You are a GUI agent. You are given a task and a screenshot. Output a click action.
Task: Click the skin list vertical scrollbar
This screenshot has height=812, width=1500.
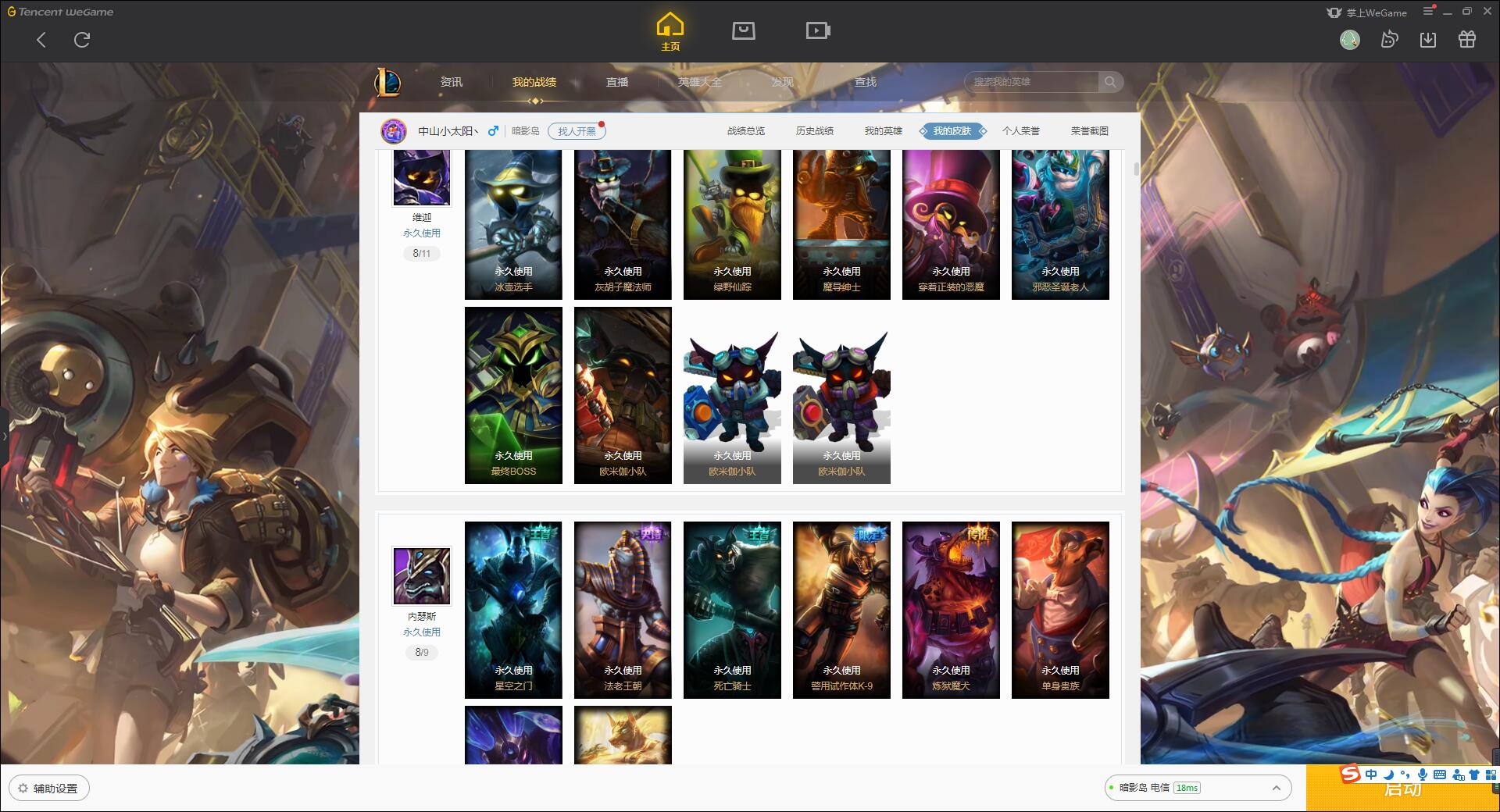click(1136, 169)
